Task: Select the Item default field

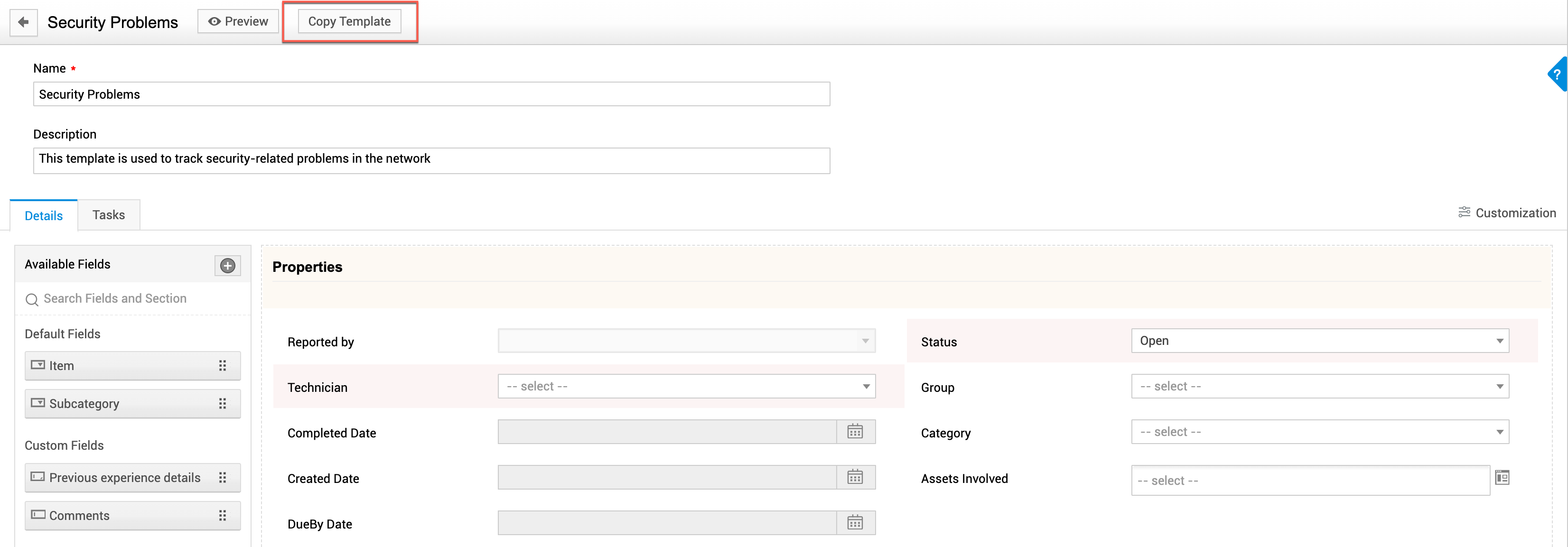Action: point(133,366)
